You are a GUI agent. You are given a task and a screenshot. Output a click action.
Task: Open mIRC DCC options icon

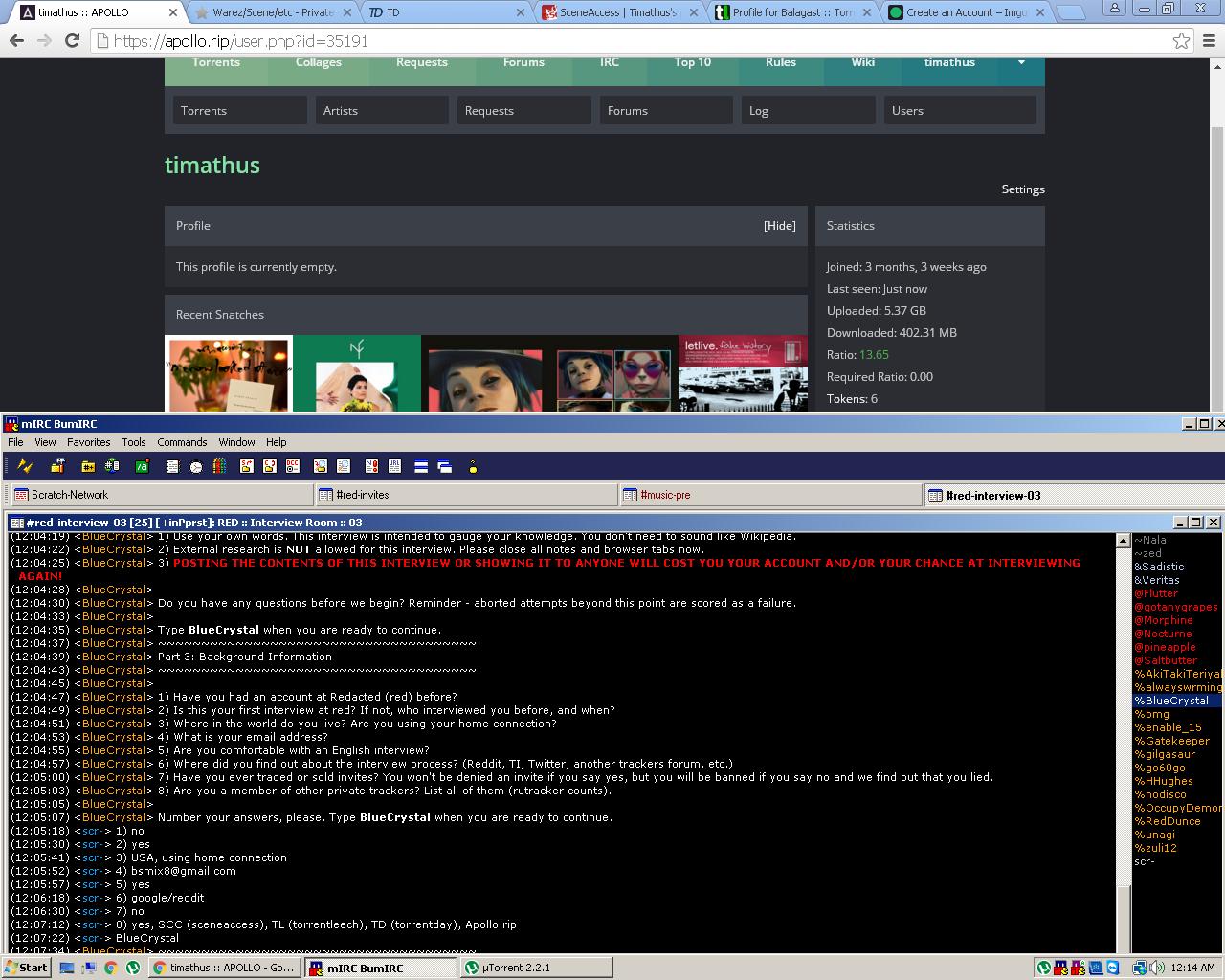tap(293, 466)
